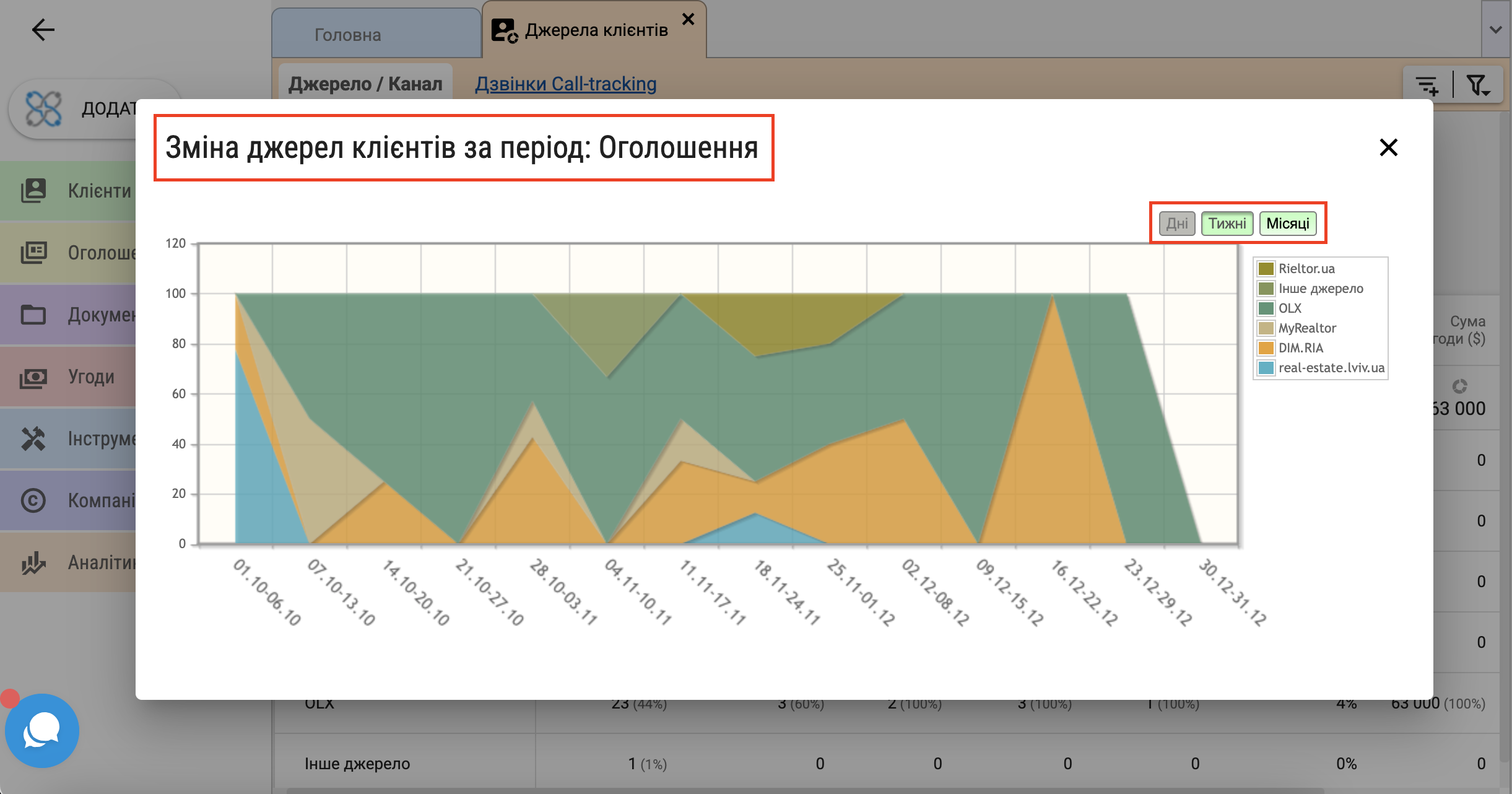Screen dimensions: 1512x794
Task: Click the OLX legend color swatch
Action: (x=1266, y=308)
